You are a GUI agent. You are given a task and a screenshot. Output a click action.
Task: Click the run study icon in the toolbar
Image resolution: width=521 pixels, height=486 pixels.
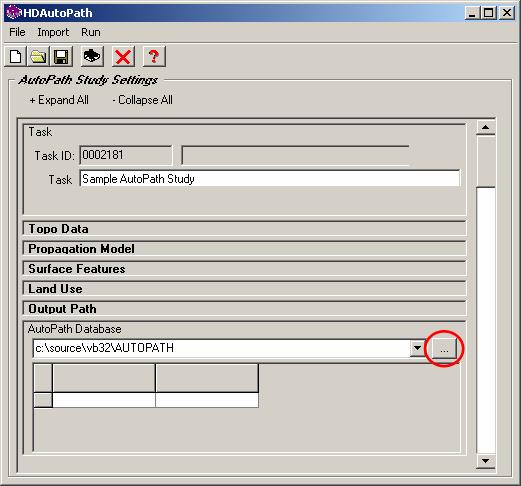click(92, 56)
